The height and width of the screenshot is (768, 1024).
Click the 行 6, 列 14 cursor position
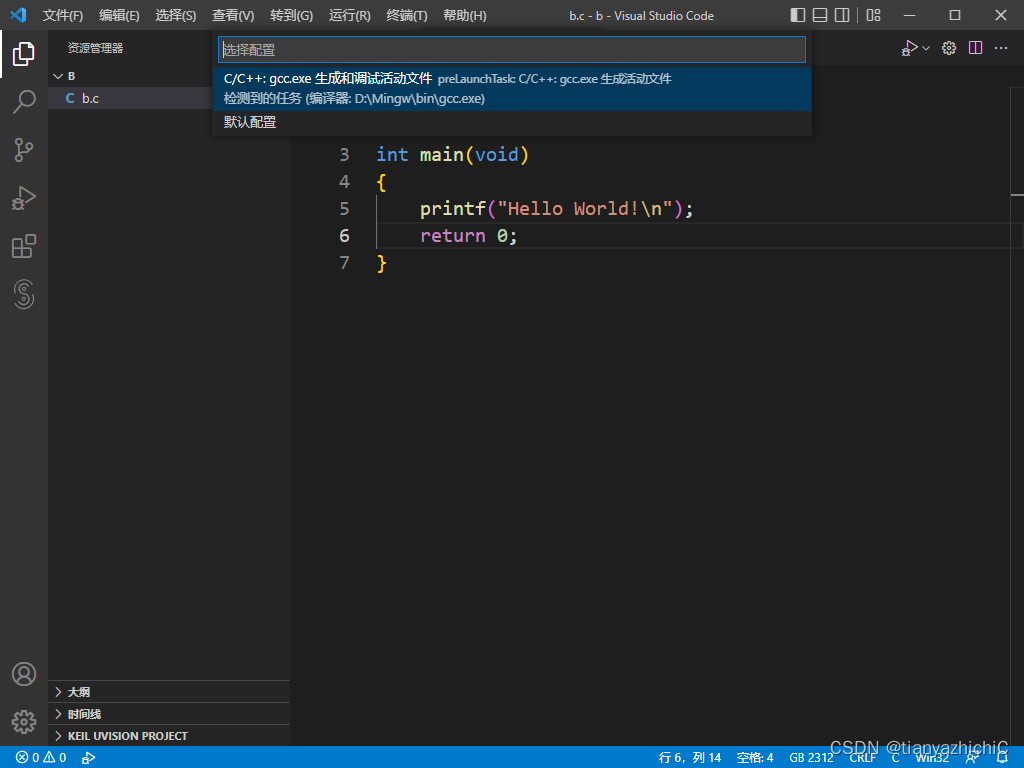690,758
